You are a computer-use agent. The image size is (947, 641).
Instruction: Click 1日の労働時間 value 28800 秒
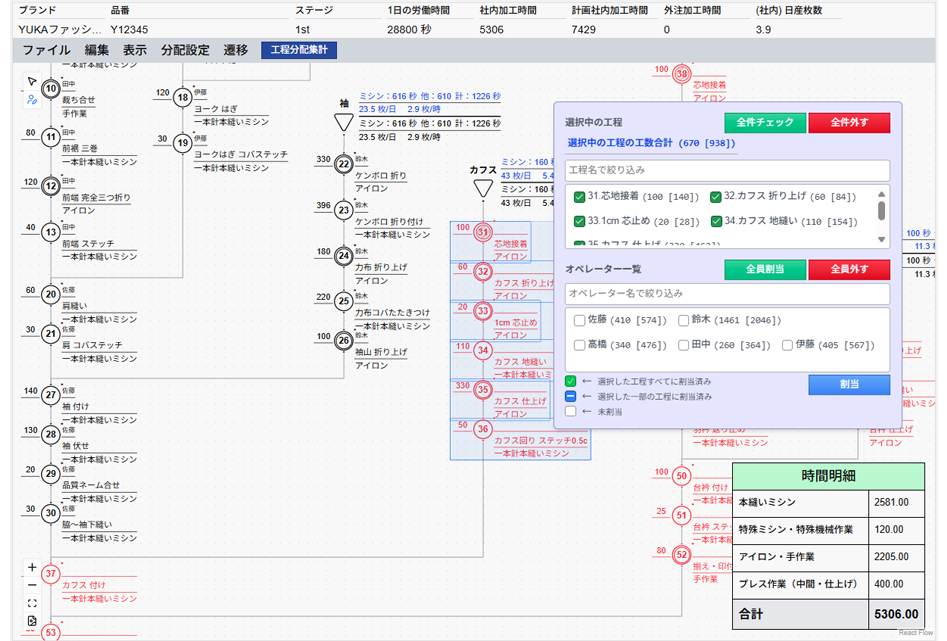pos(409,30)
